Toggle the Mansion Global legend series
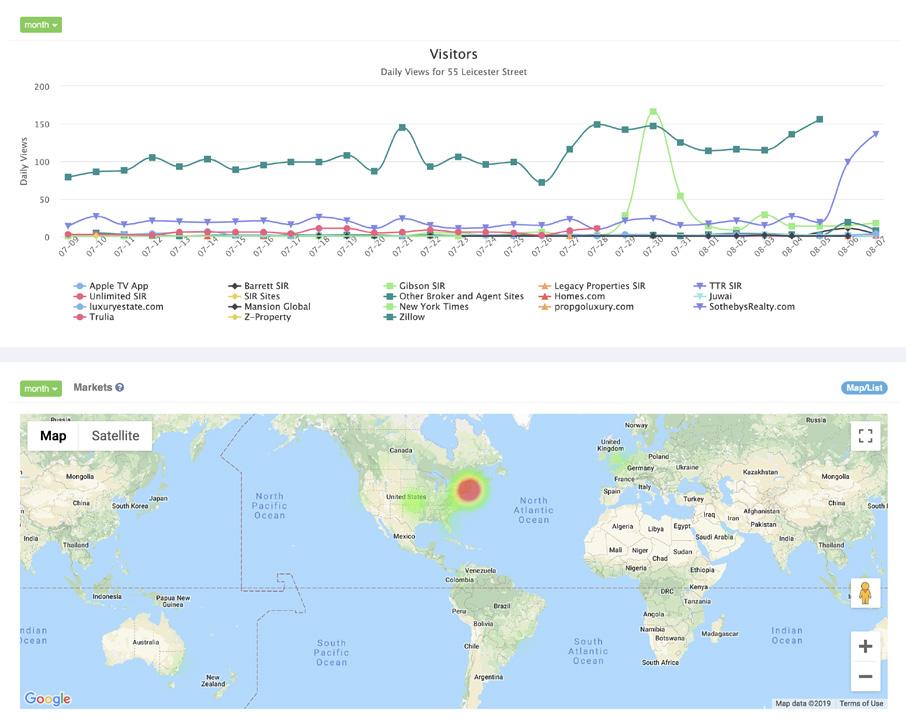This screenshot has width=906, height=727. click(270, 306)
